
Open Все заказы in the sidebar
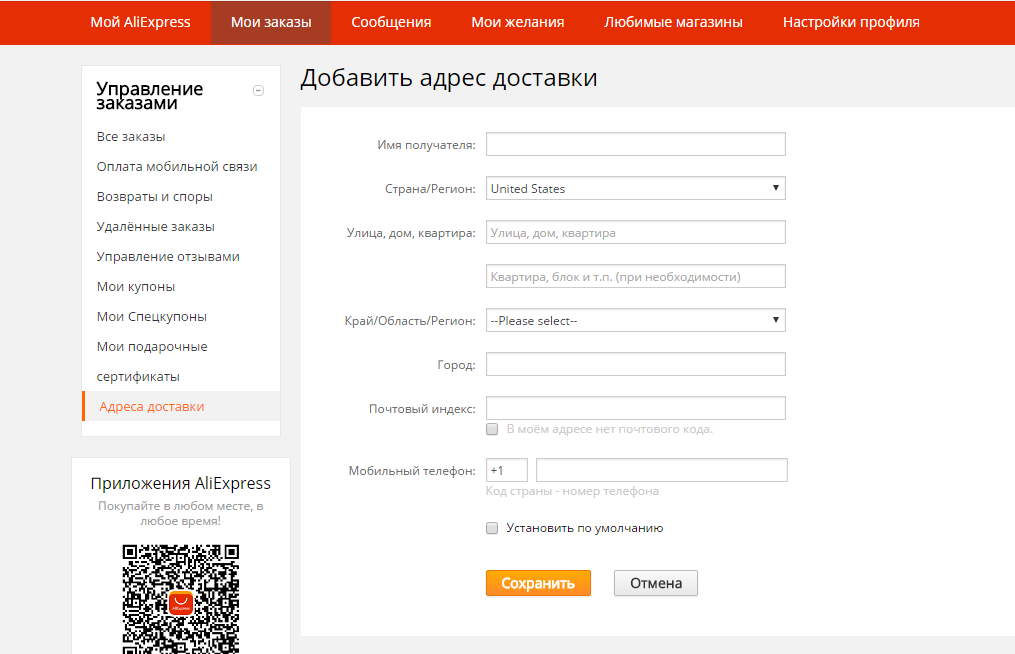point(131,137)
